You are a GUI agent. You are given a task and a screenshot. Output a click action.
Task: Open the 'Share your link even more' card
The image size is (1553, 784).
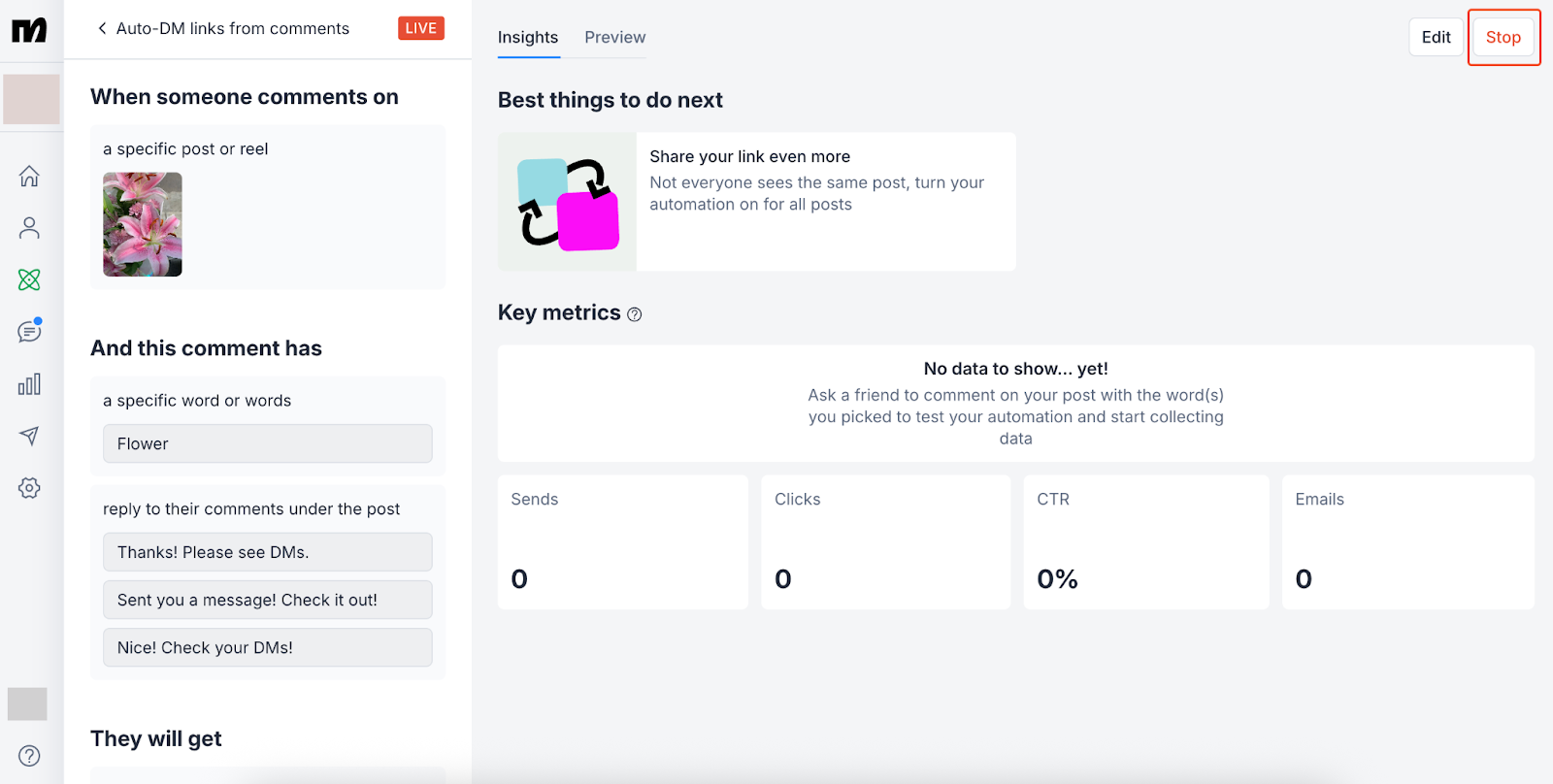756,202
